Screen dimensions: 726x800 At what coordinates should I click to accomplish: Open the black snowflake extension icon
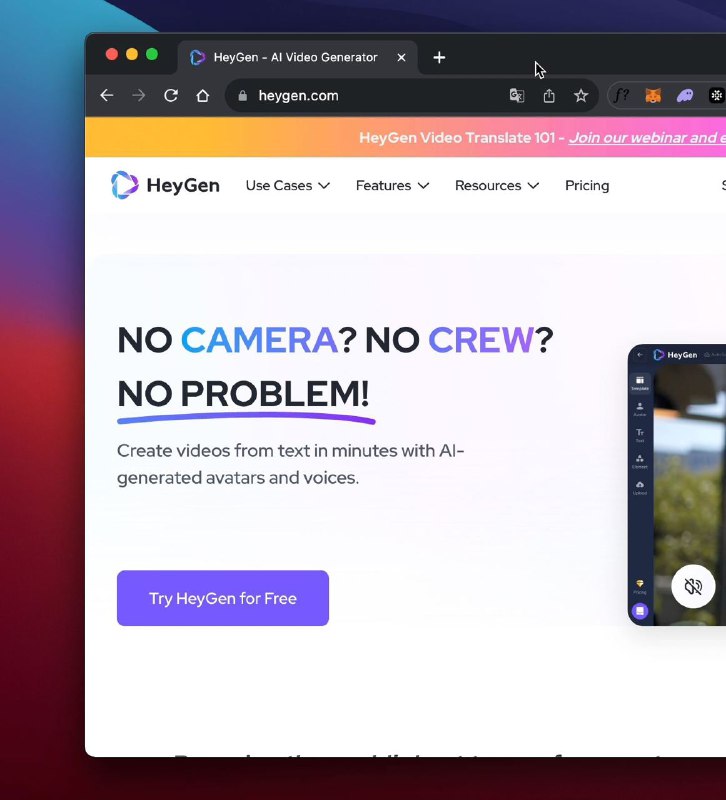point(716,95)
